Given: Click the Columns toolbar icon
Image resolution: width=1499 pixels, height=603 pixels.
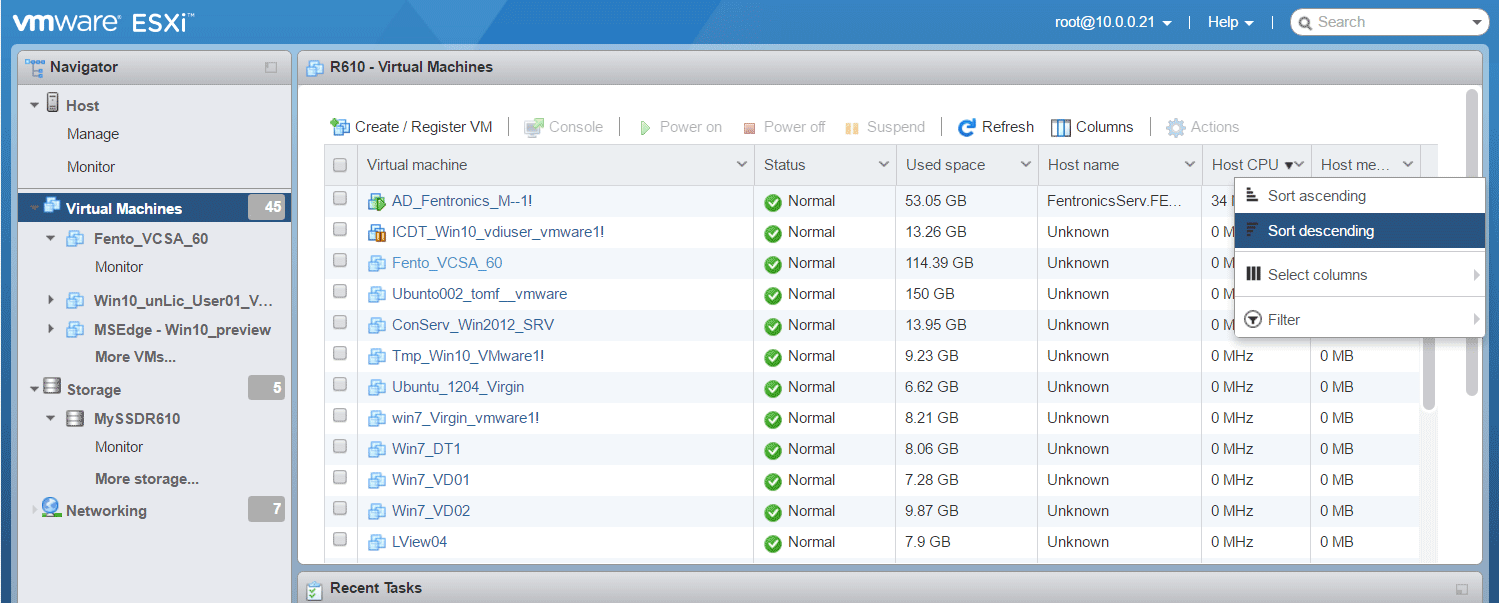Looking at the screenshot, I should [x=1061, y=128].
